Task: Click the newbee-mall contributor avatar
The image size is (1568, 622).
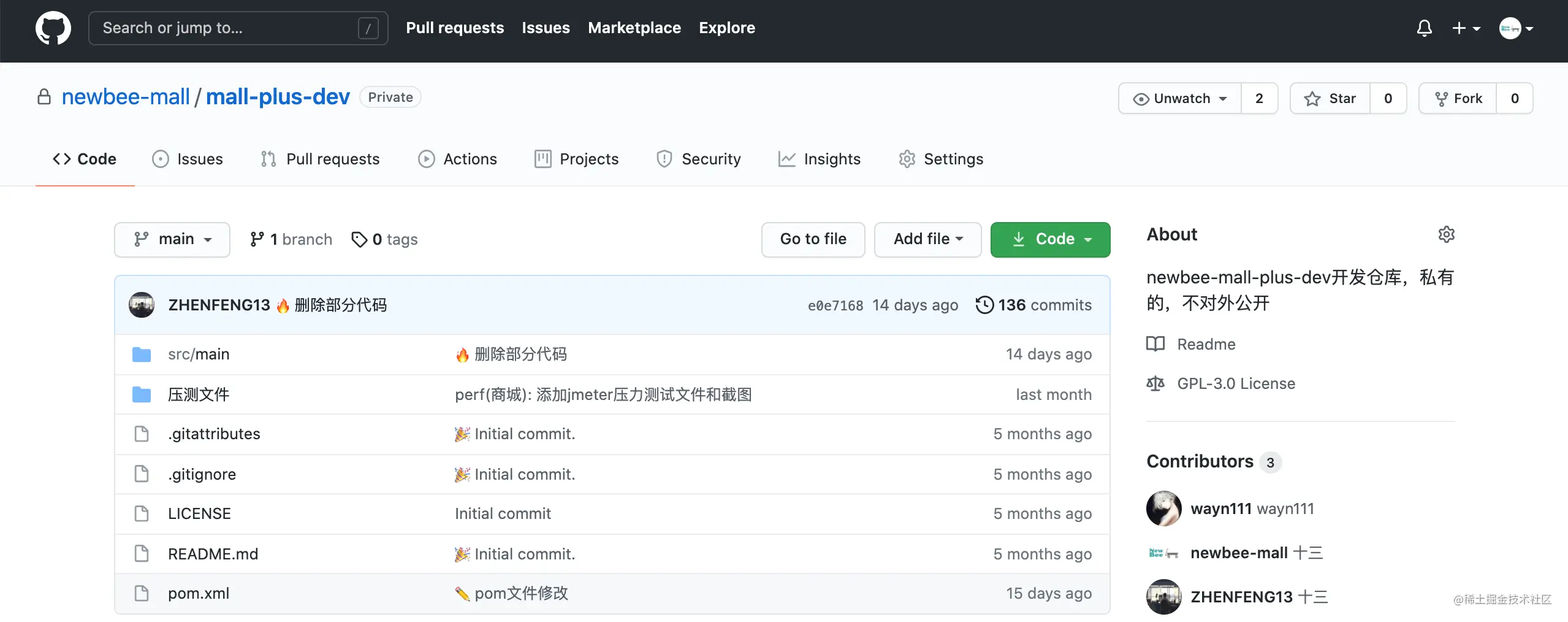Action: click(x=1164, y=553)
